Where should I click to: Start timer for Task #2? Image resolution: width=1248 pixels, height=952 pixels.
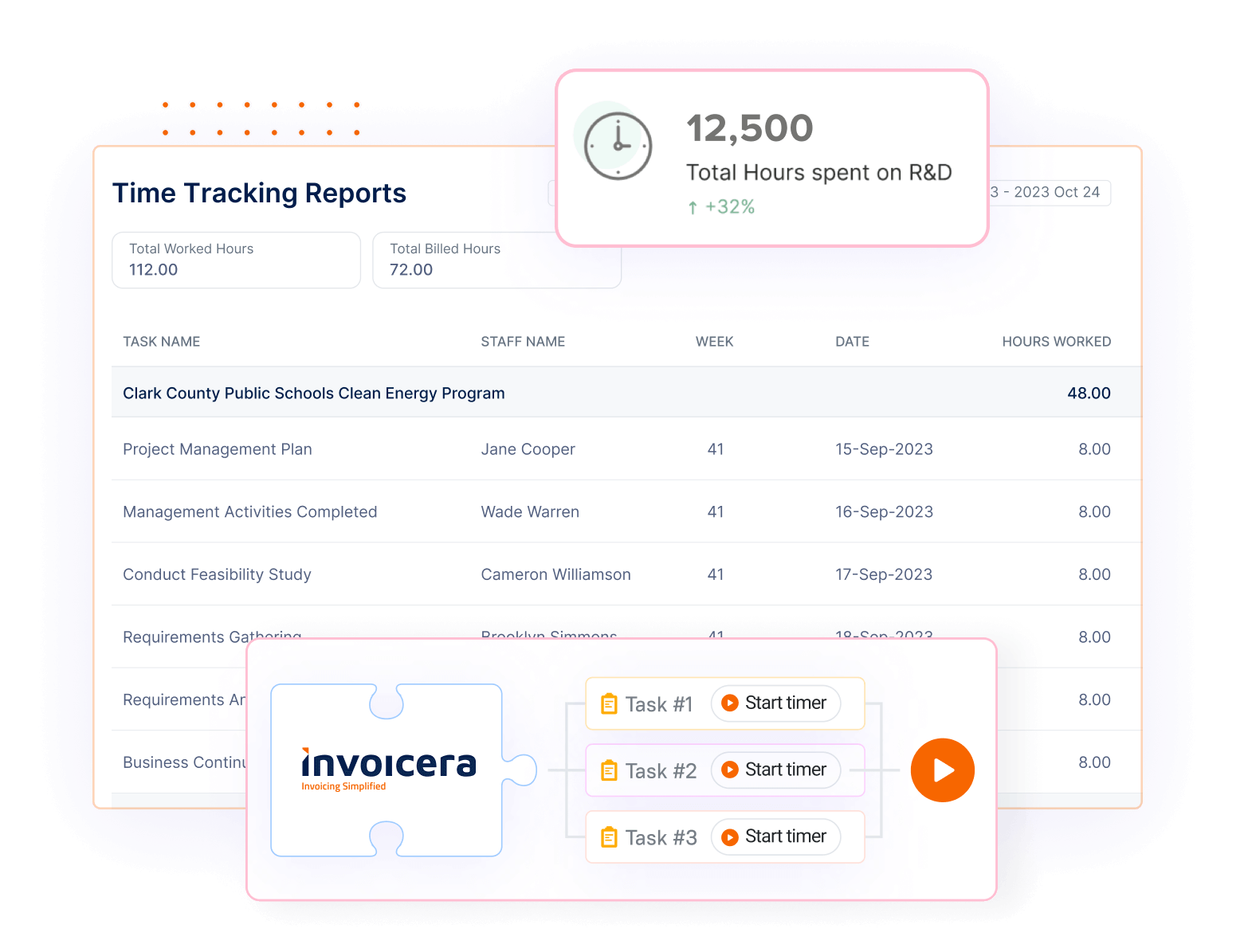click(775, 770)
